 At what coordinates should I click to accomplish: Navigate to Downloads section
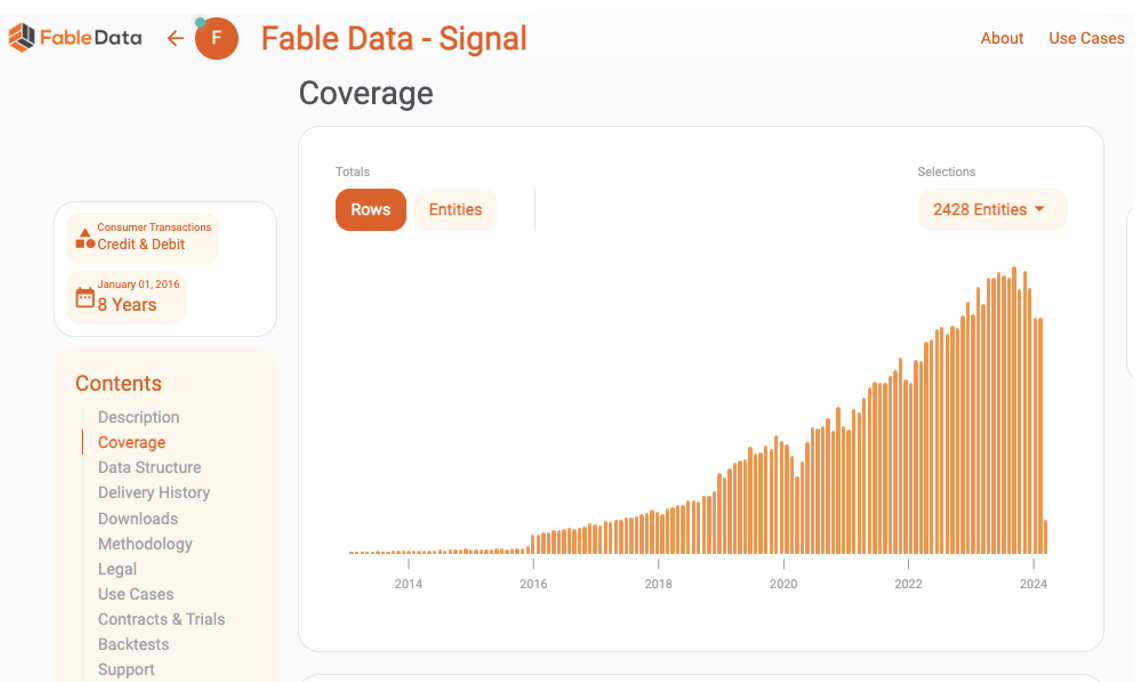tap(138, 518)
